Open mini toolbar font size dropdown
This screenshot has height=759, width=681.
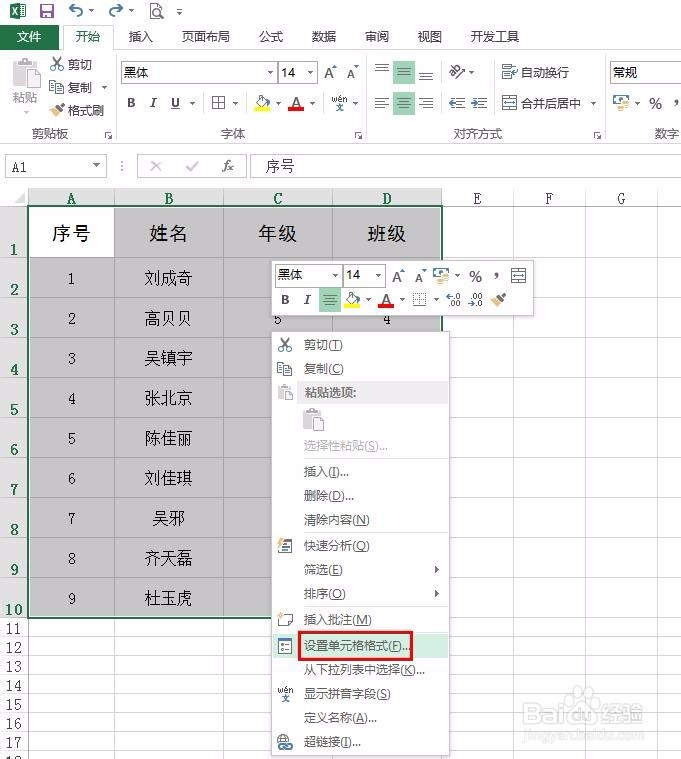tap(378, 275)
